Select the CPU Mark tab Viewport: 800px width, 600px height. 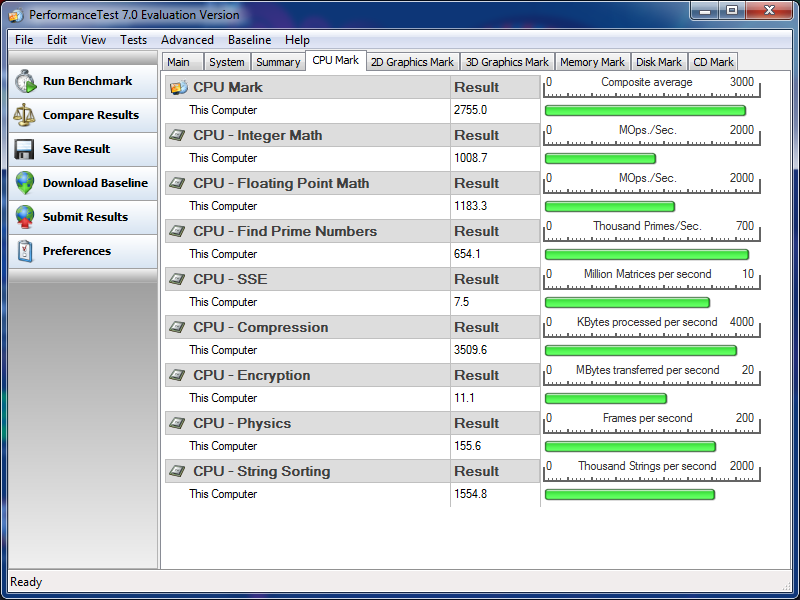coord(336,60)
